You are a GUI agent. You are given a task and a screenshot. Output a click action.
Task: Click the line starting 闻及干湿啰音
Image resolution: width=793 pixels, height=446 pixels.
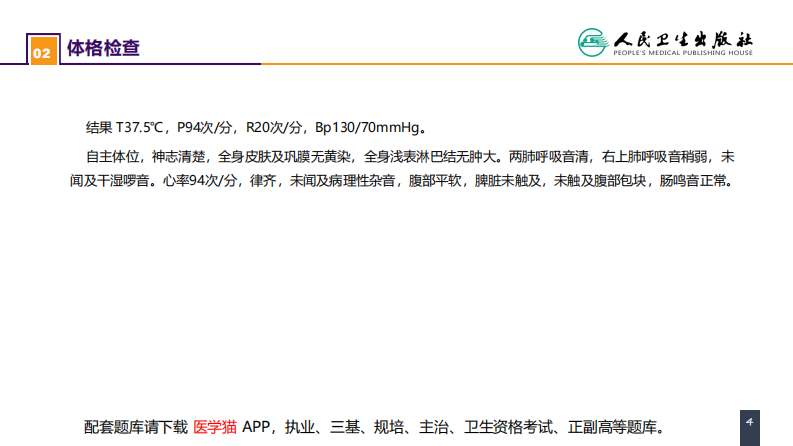click(x=402, y=181)
